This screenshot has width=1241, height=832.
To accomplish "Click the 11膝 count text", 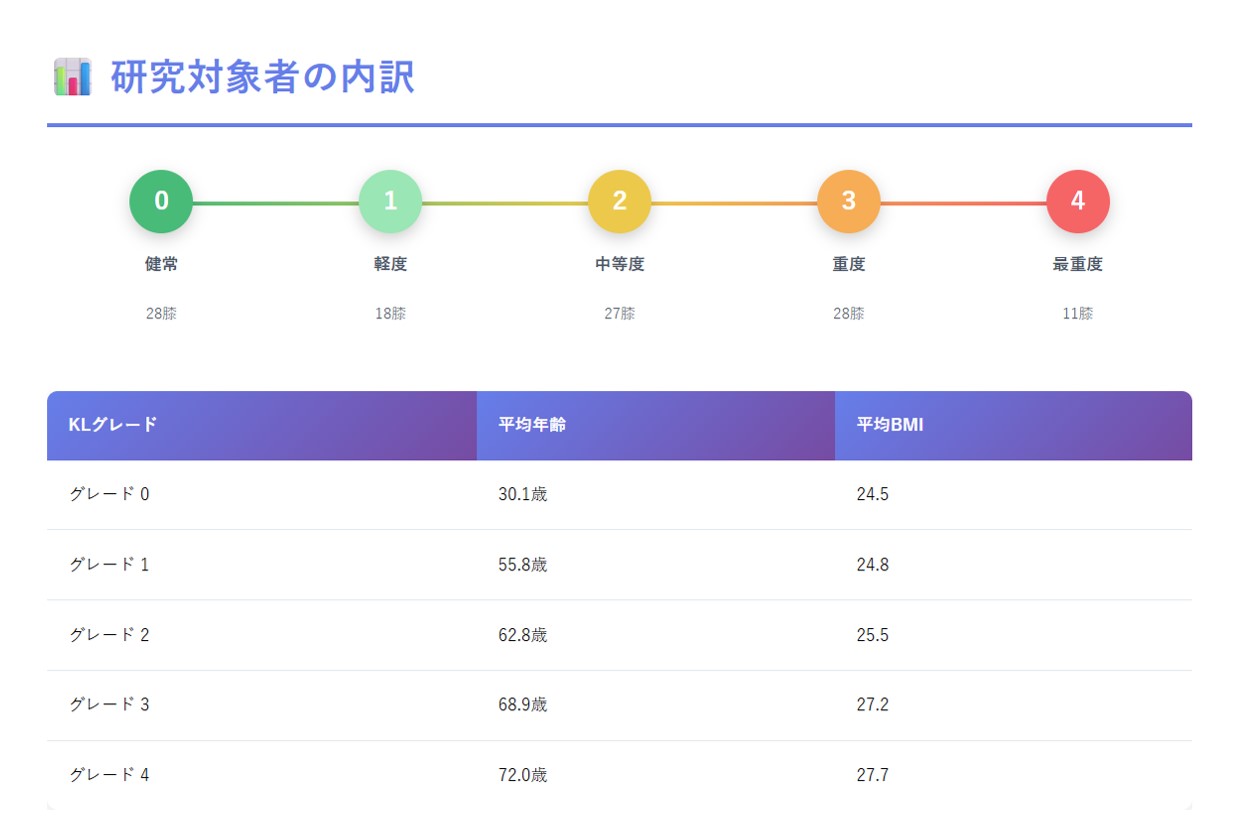I will click(1077, 313).
